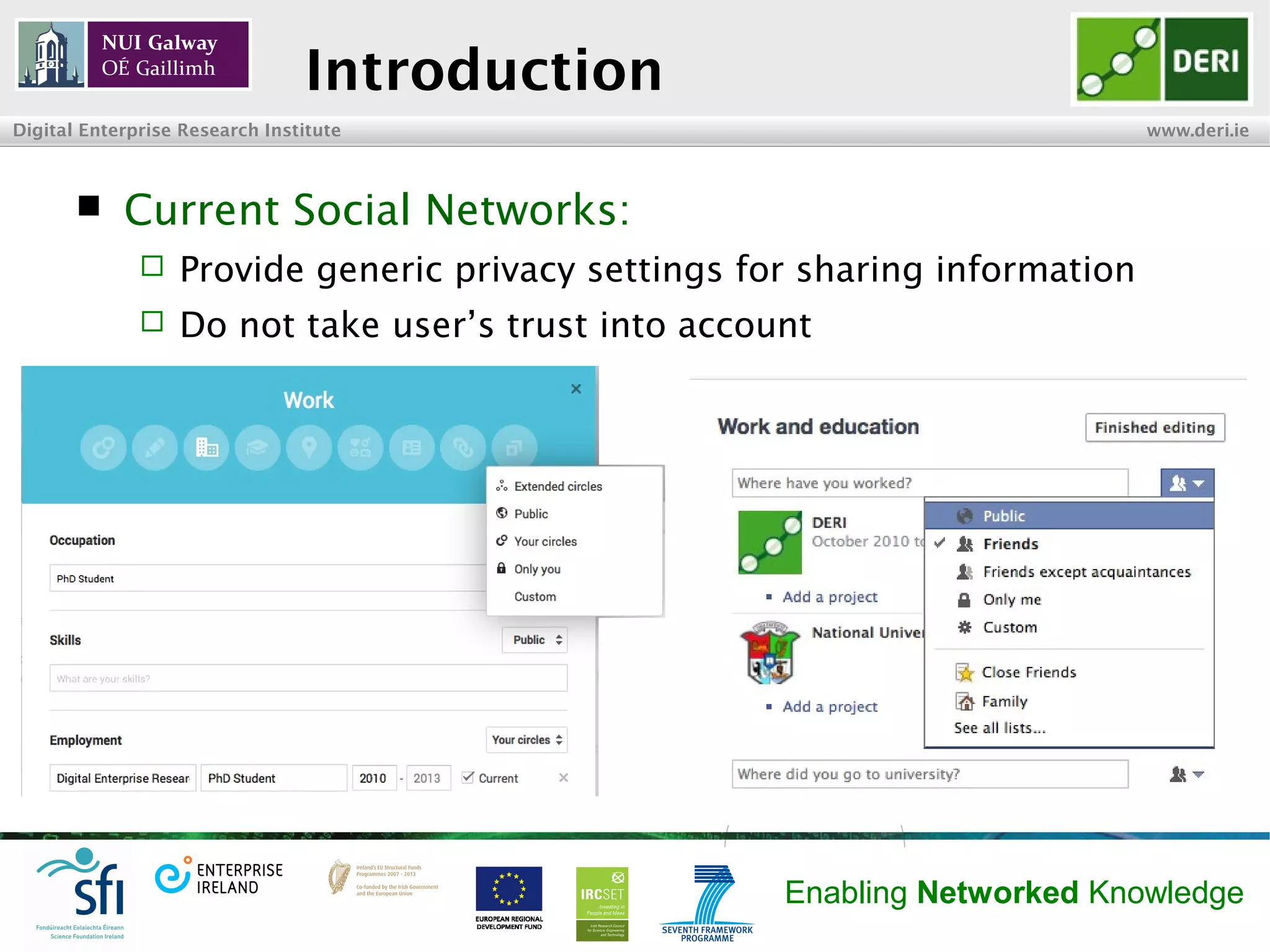This screenshot has width=1270, height=952.
Task: Edit the end year 2013 field
Action: point(429,778)
